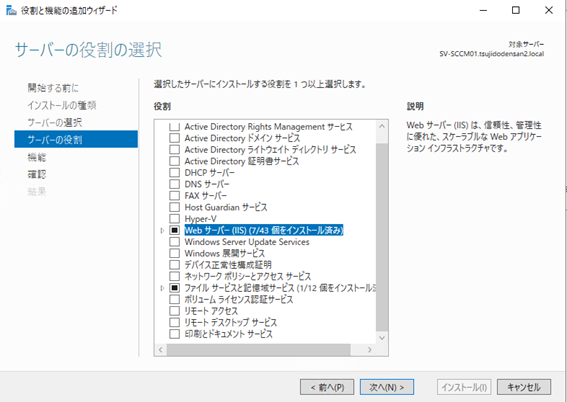Close the wizard window
Image resolution: width=567 pixels, height=402 pixels.
coord(549,10)
